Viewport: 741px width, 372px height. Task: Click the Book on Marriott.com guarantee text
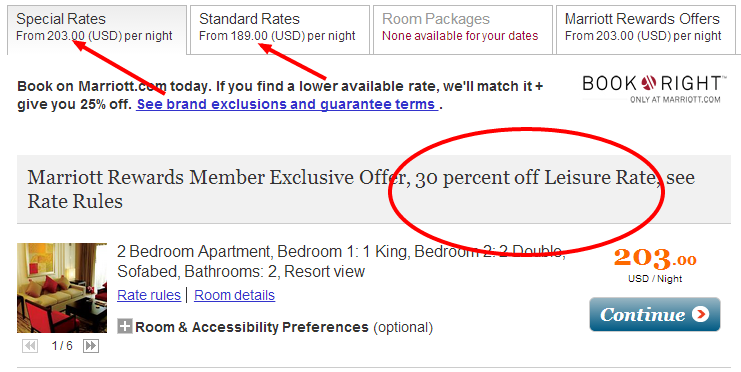(x=280, y=95)
